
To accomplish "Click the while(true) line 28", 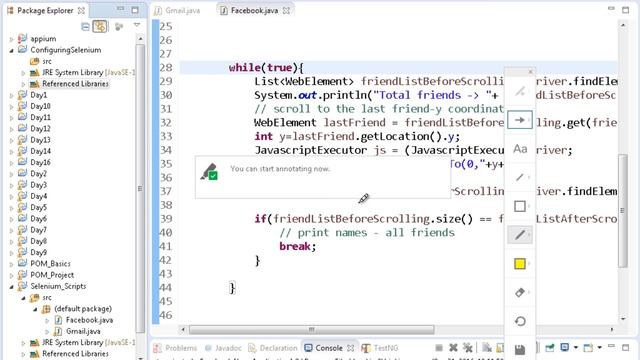I will tap(266, 68).
